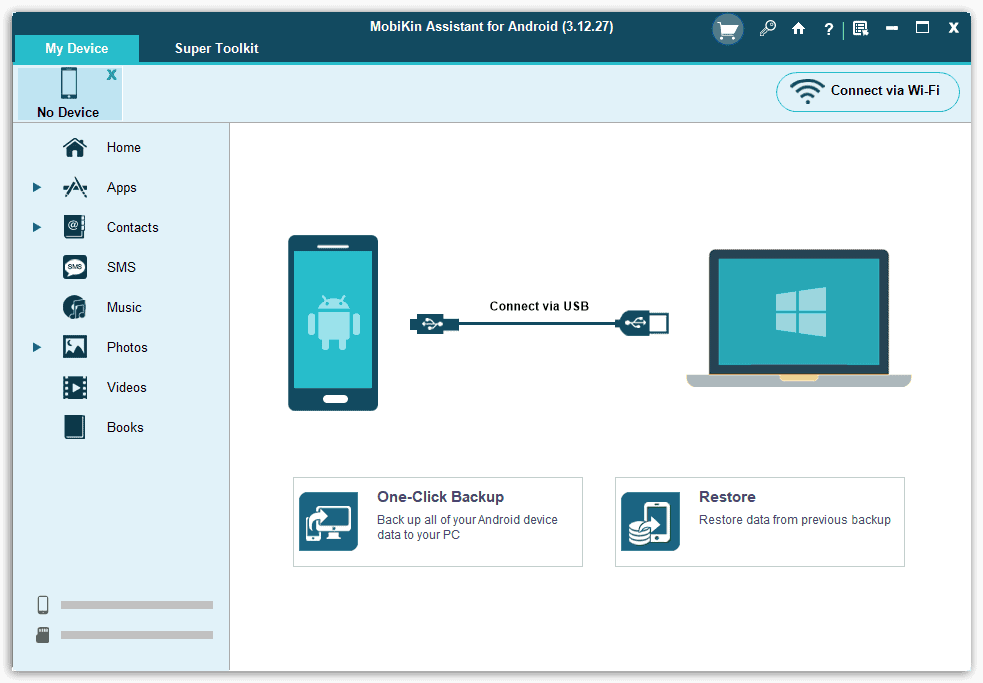Click the Photos picture icon
Image resolution: width=983 pixels, height=683 pixels.
coord(75,347)
